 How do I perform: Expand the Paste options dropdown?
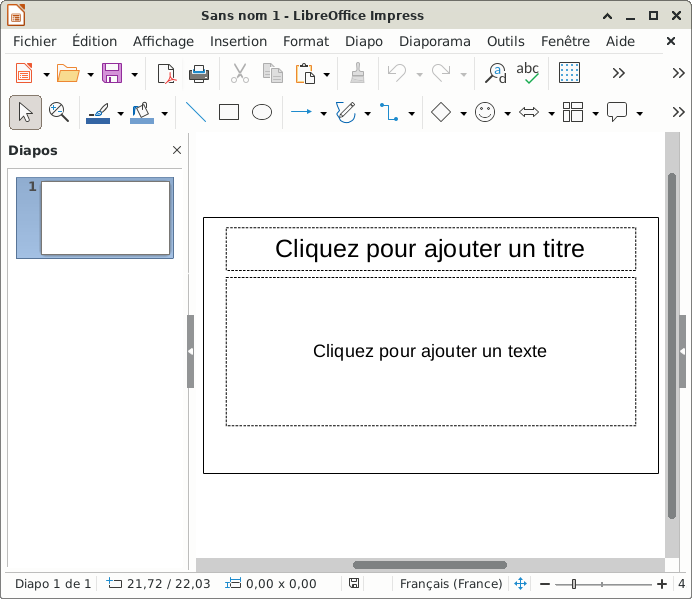(327, 75)
